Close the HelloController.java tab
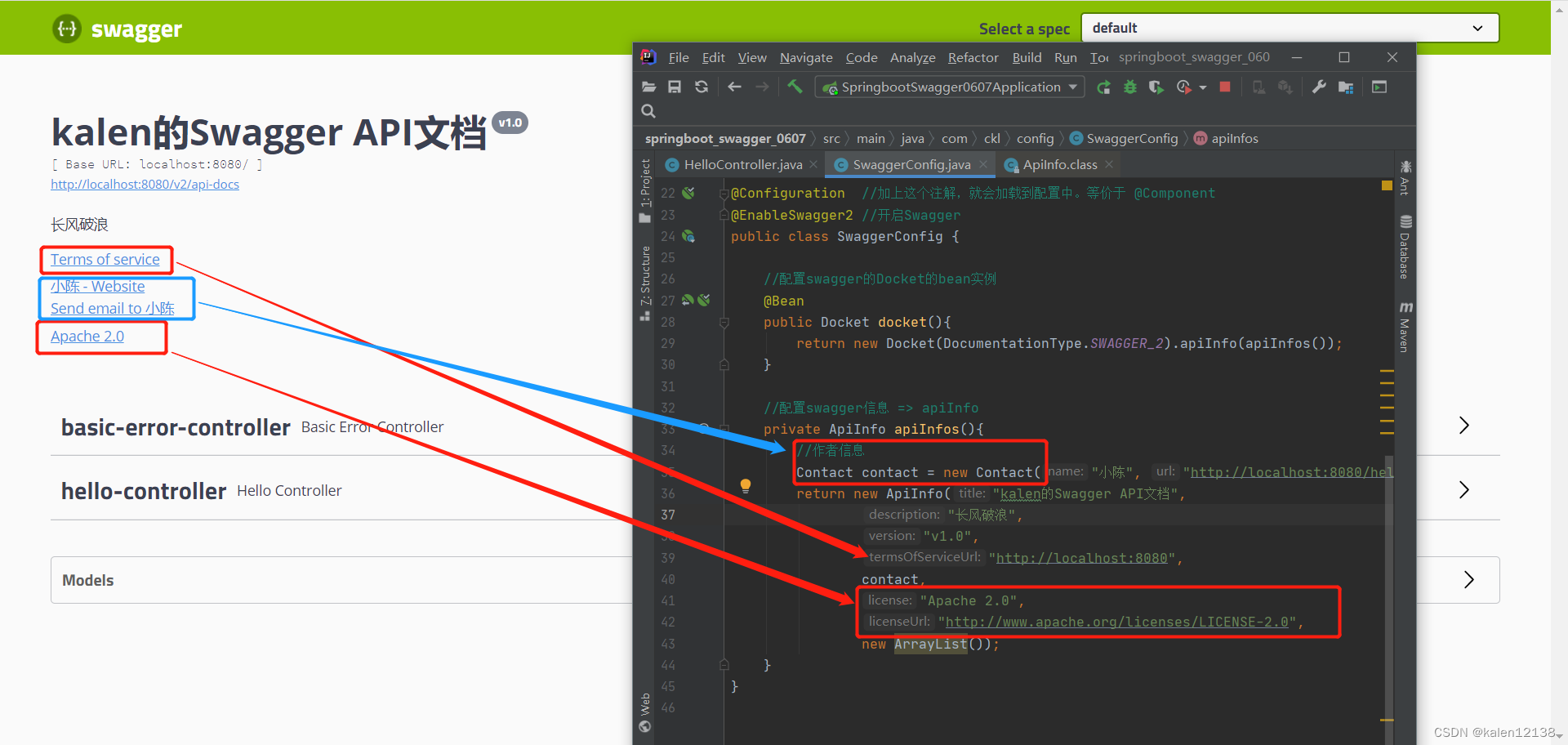The height and width of the screenshot is (745, 1568). tap(813, 164)
